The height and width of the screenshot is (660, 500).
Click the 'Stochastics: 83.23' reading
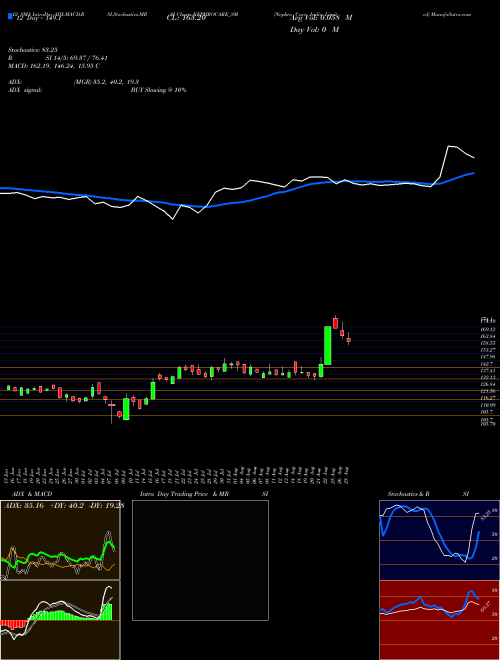point(32,50)
